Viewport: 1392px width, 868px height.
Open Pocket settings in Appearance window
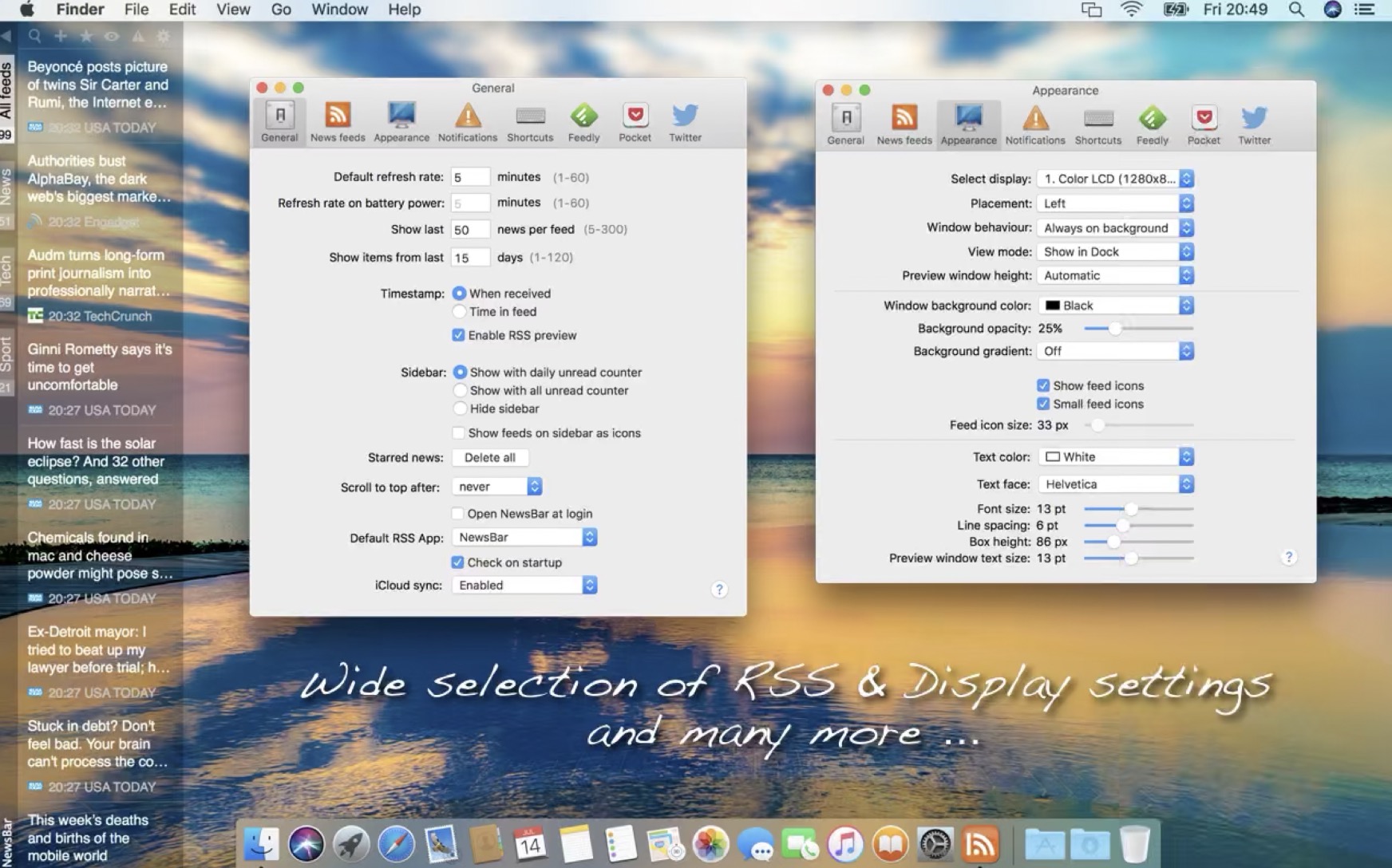click(x=1203, y=124)
